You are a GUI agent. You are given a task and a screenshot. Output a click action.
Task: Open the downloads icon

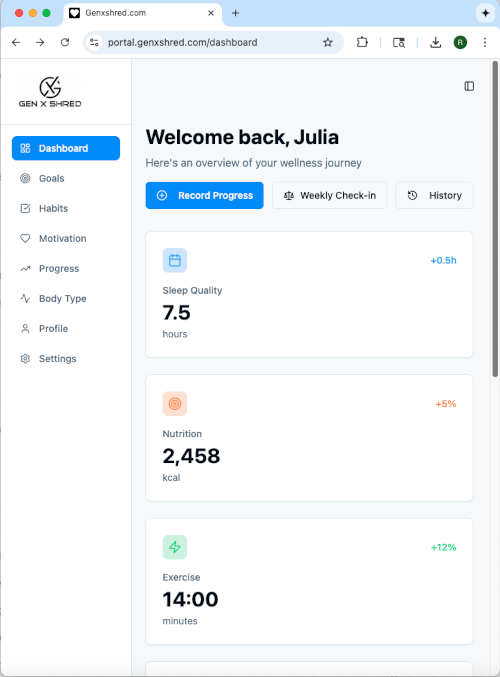[436, 42]
